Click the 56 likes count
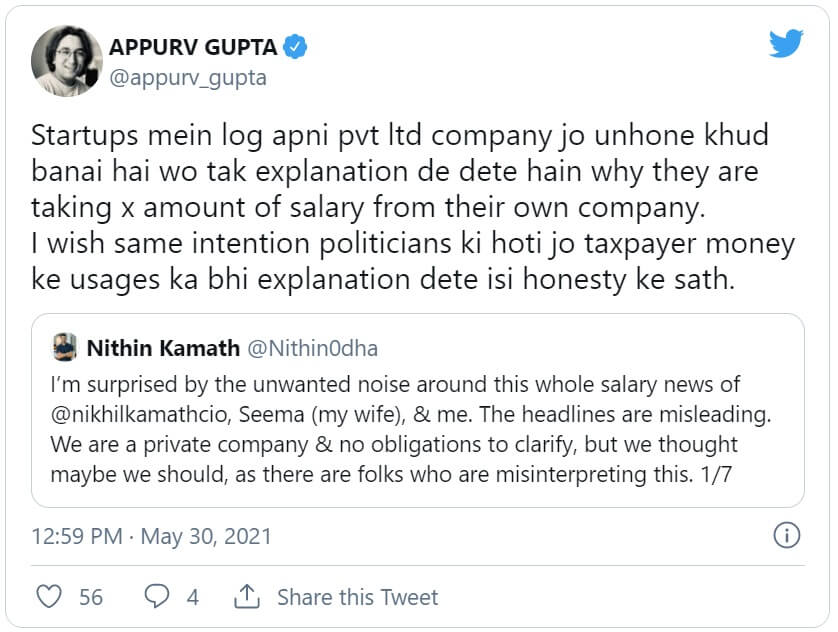 click(91, 597)
